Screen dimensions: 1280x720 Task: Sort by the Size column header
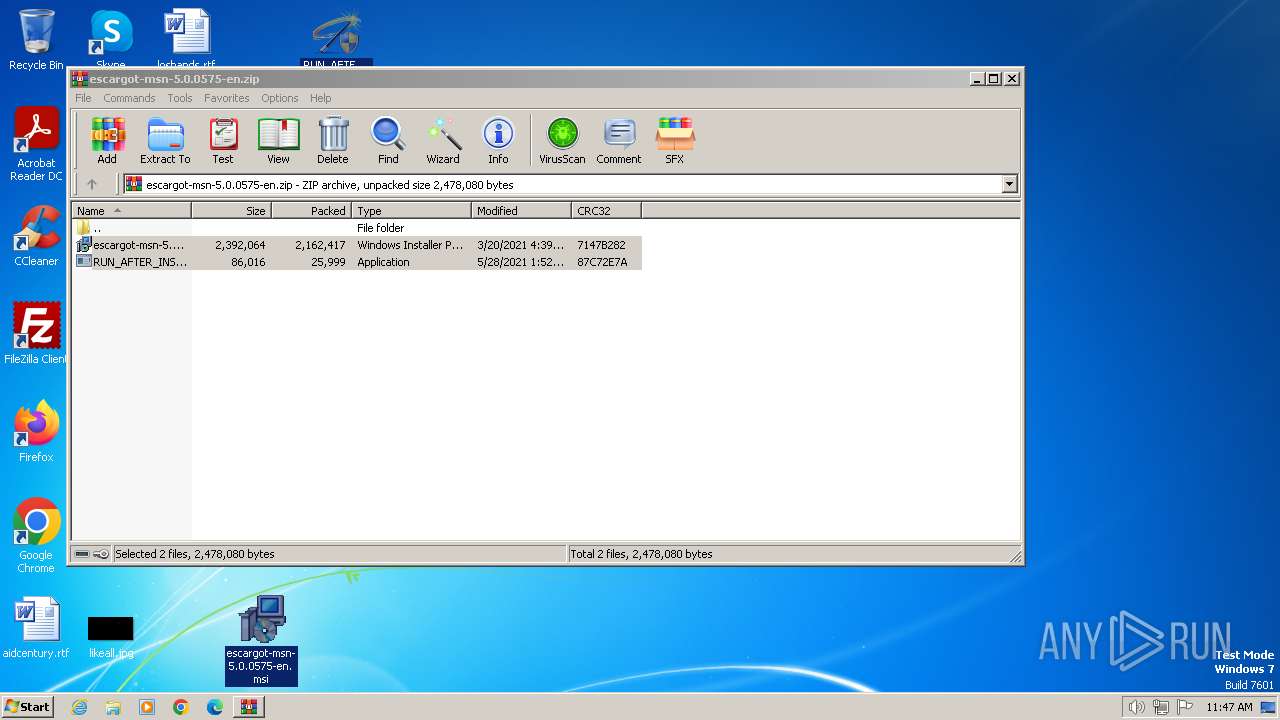pos(232,211)
